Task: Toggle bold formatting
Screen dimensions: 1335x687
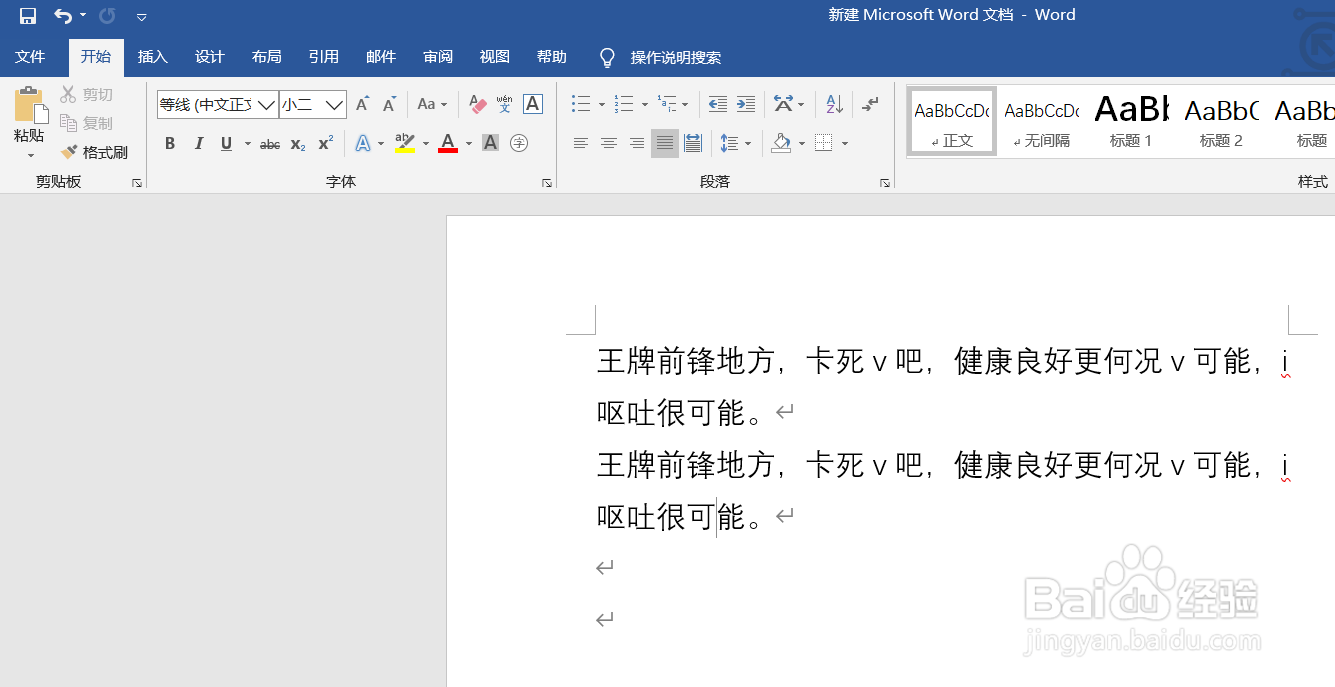Action: tap(170, 144)
